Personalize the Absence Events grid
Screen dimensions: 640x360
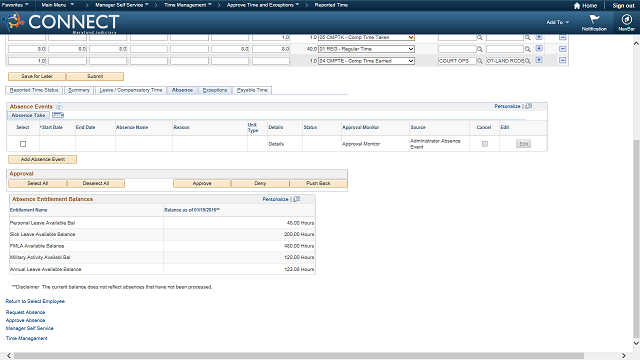click(507, 106)
